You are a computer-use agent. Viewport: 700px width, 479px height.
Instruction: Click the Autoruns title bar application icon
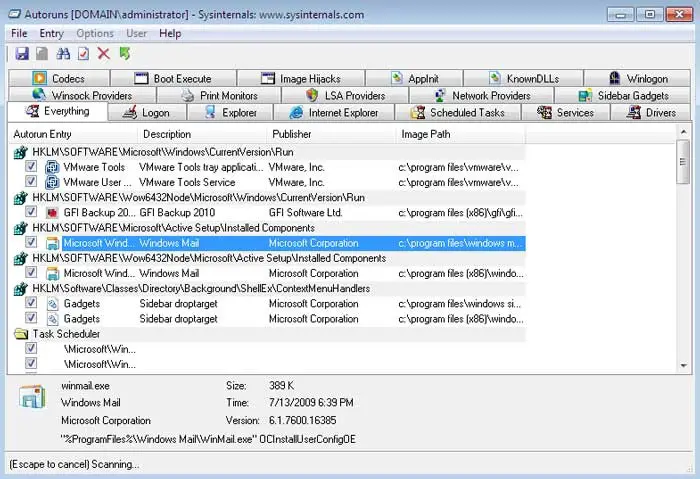[x=14, y=14]
